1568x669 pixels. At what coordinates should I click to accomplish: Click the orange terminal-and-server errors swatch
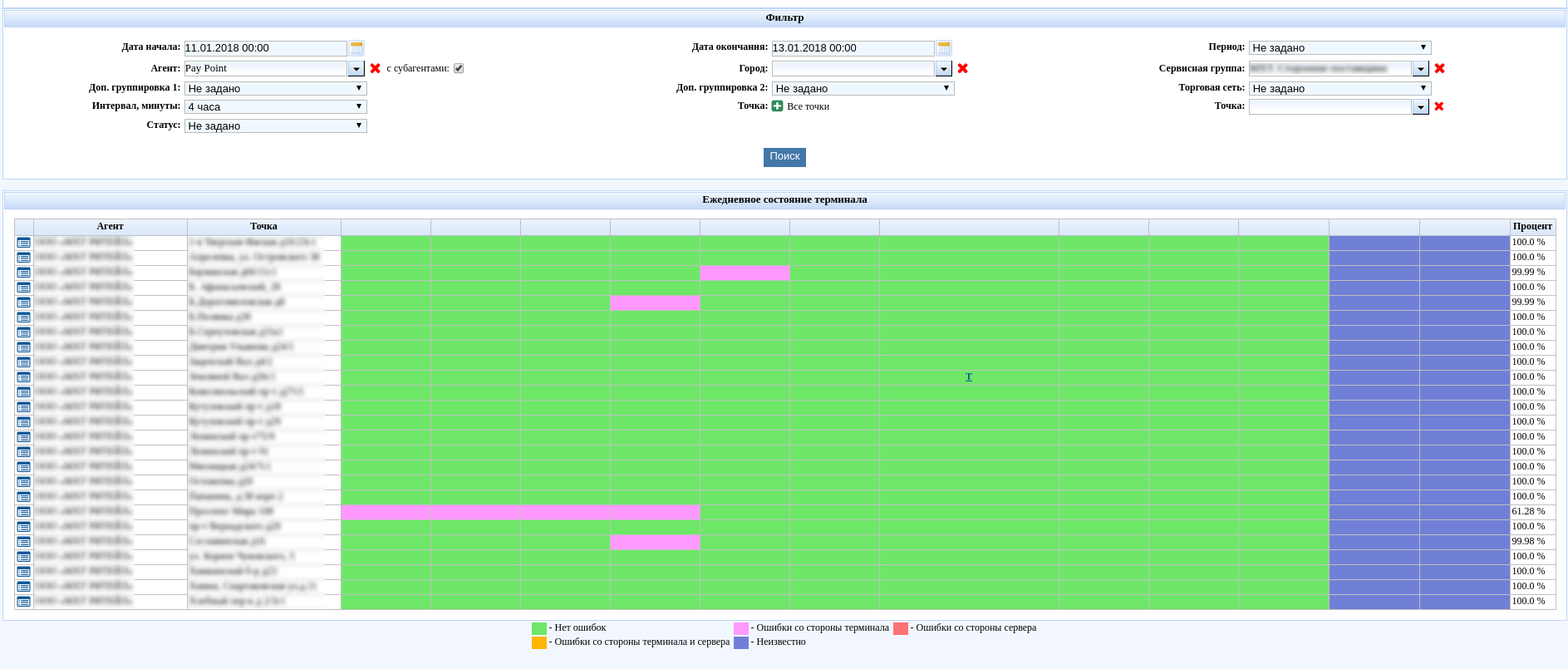click(x=539, y=642)
